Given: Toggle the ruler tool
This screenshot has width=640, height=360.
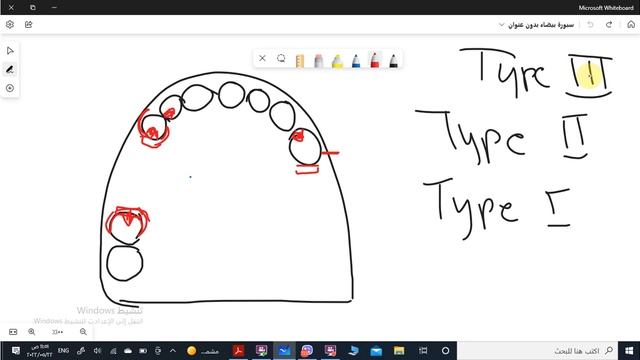Looking at the screenshot, I should [300, 61].
